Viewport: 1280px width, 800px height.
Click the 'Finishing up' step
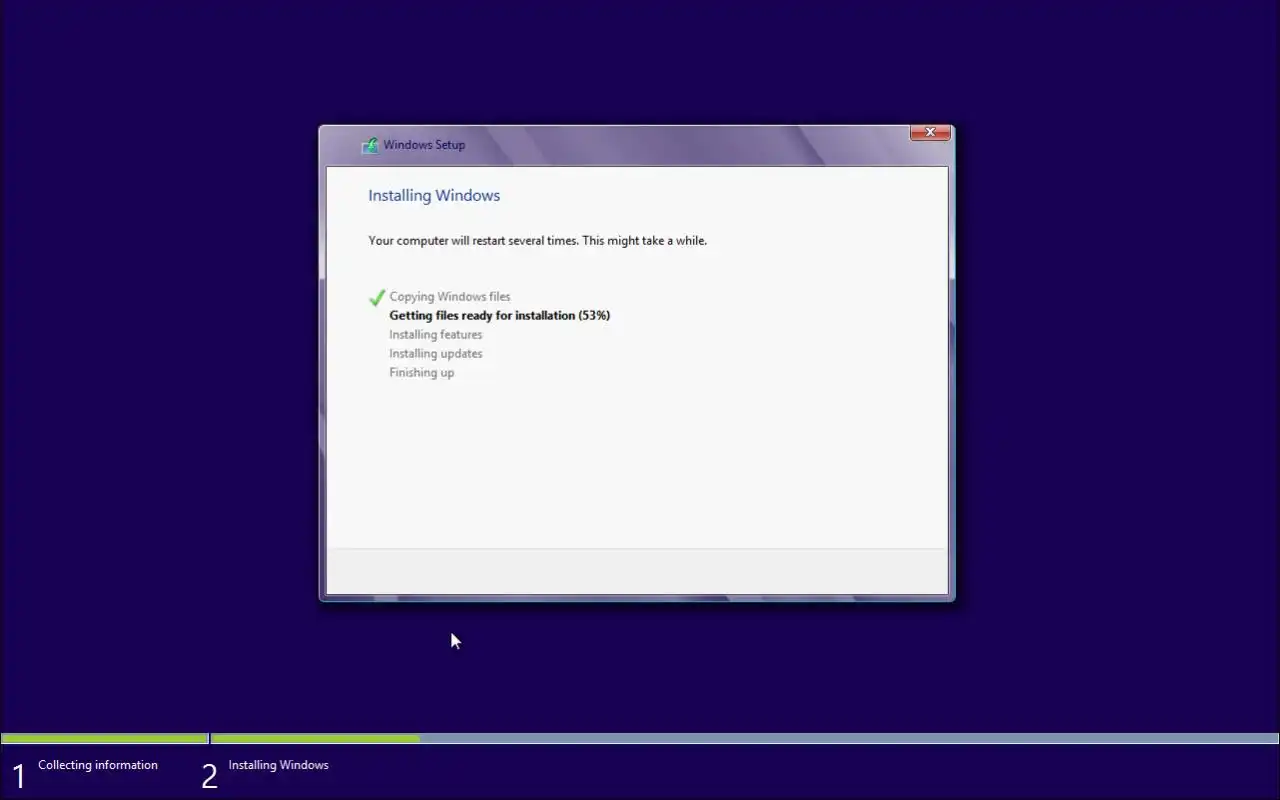422,373
